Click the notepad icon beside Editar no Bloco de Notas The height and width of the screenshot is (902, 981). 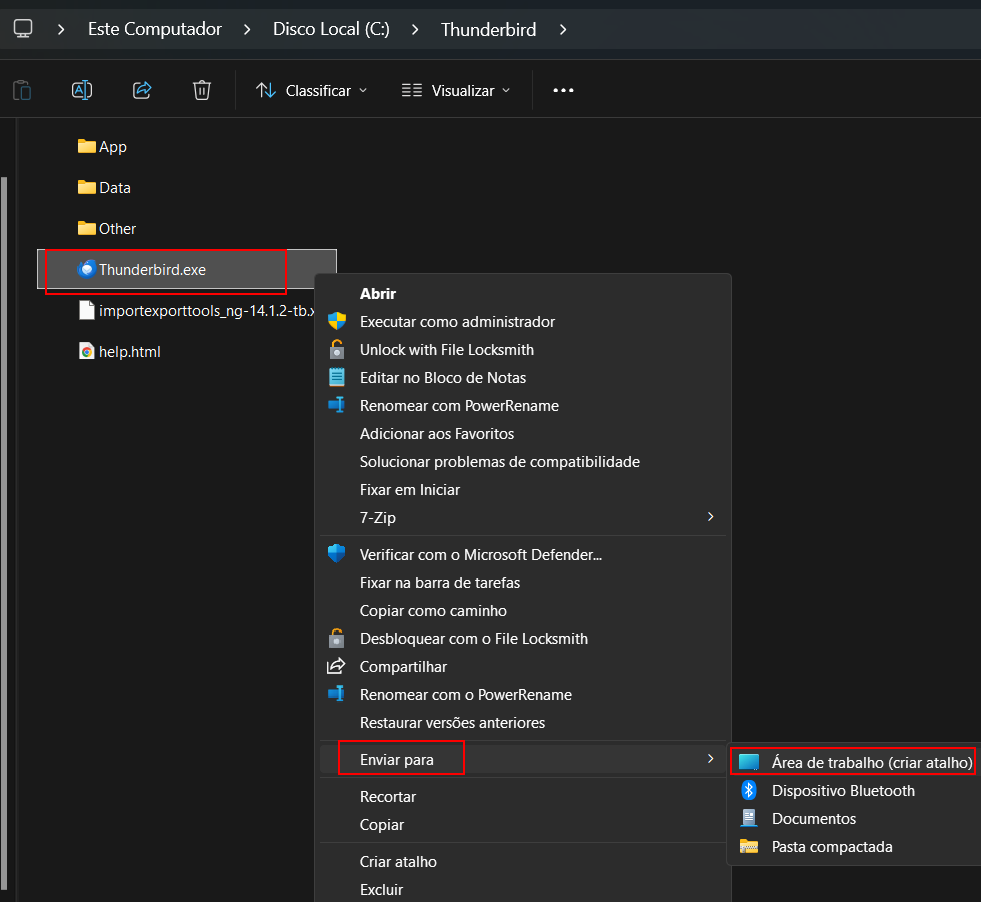(337, 377)
